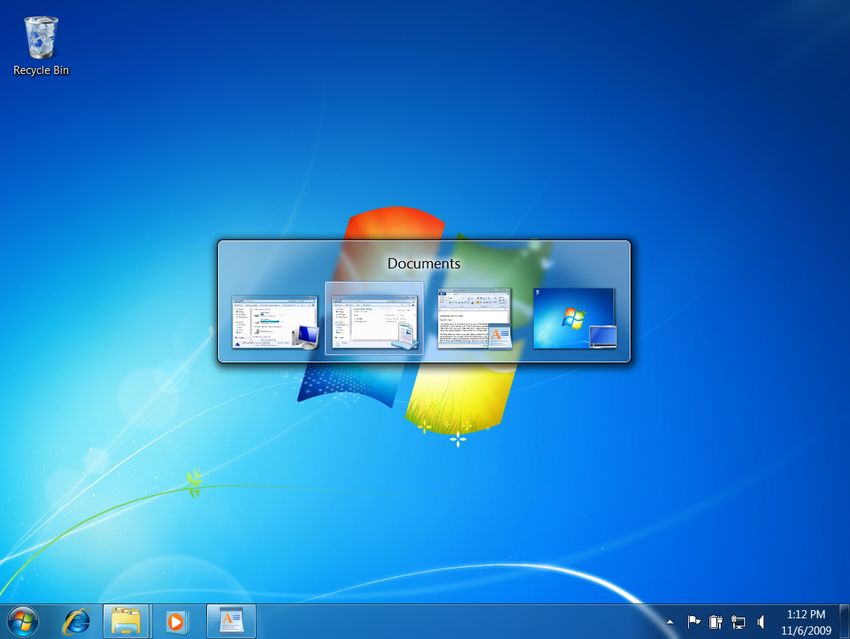Launch Internet Explorer from the taskbar
850x639 pixels.
[76, 622]
